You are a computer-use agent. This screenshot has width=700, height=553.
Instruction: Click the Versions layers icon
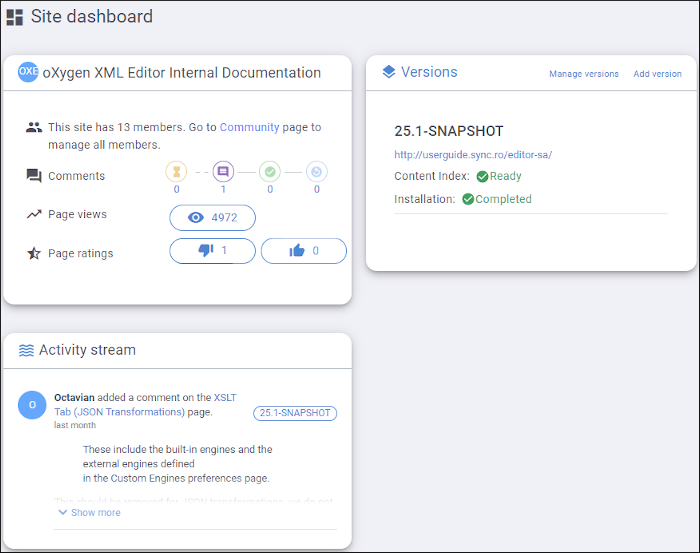(389, 72)
